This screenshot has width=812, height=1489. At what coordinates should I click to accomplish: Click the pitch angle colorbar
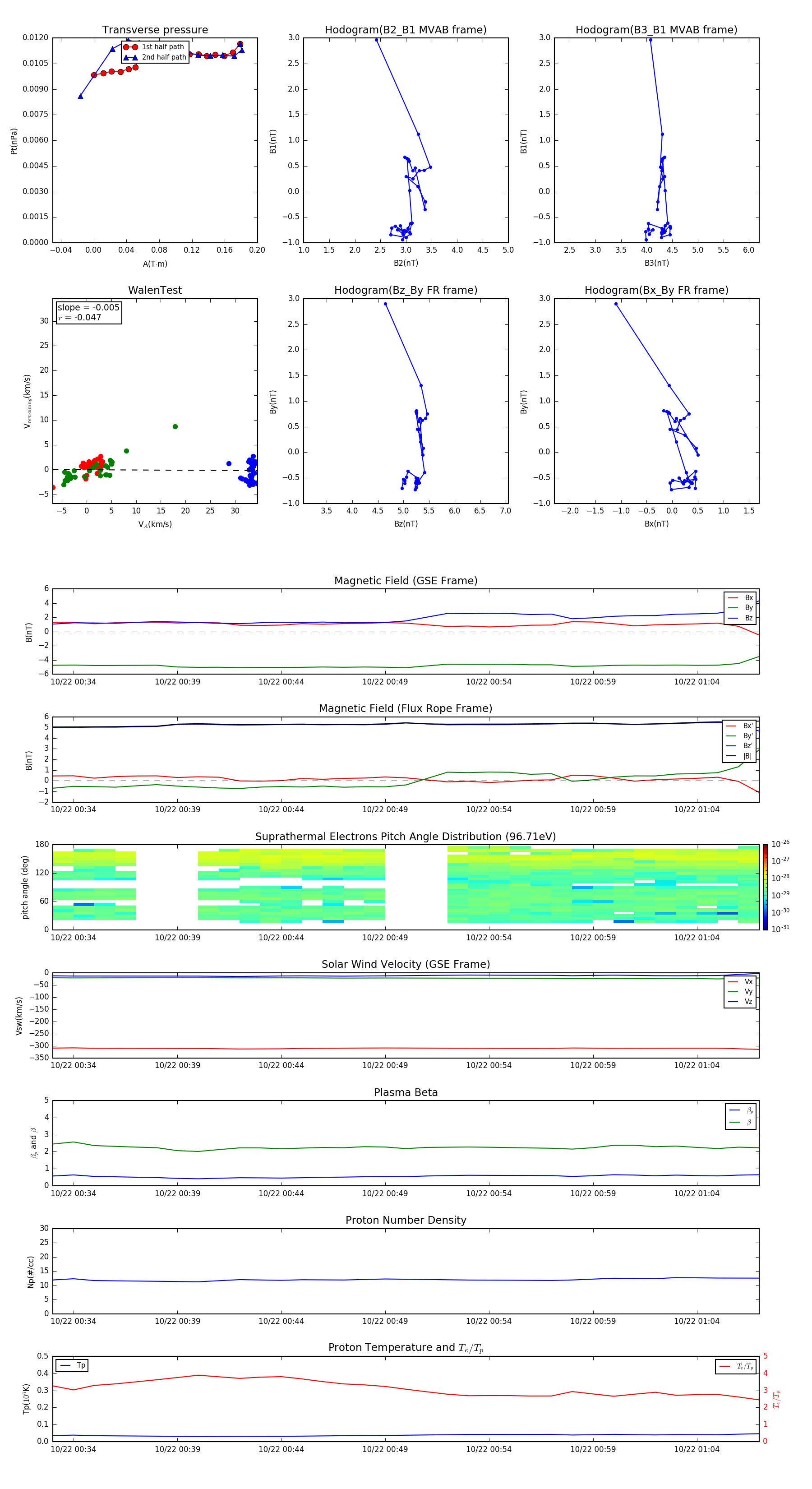pyautogui.click(x=765, y=887)
